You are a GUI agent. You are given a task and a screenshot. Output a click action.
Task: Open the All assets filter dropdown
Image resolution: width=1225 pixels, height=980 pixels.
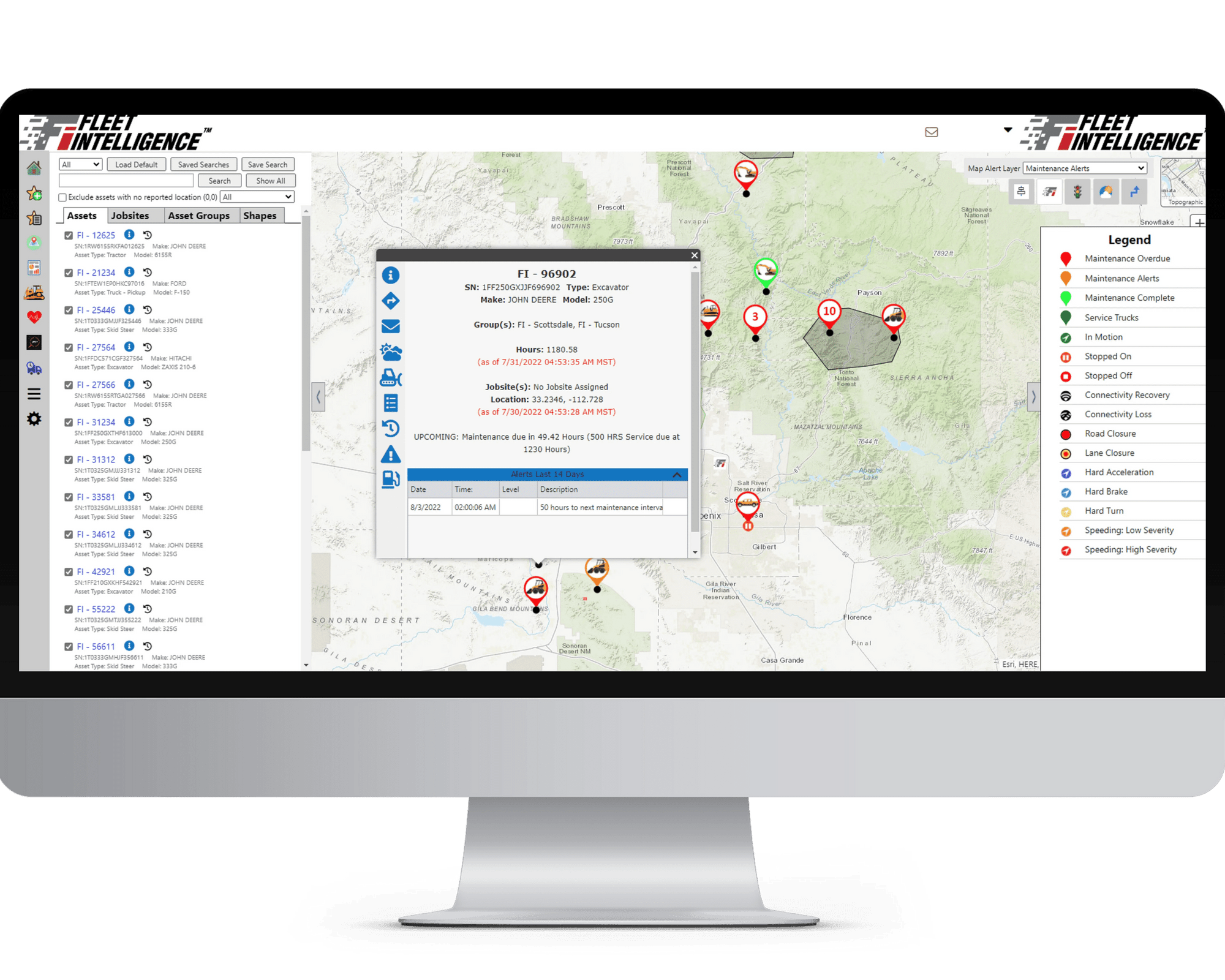(79, 165)
